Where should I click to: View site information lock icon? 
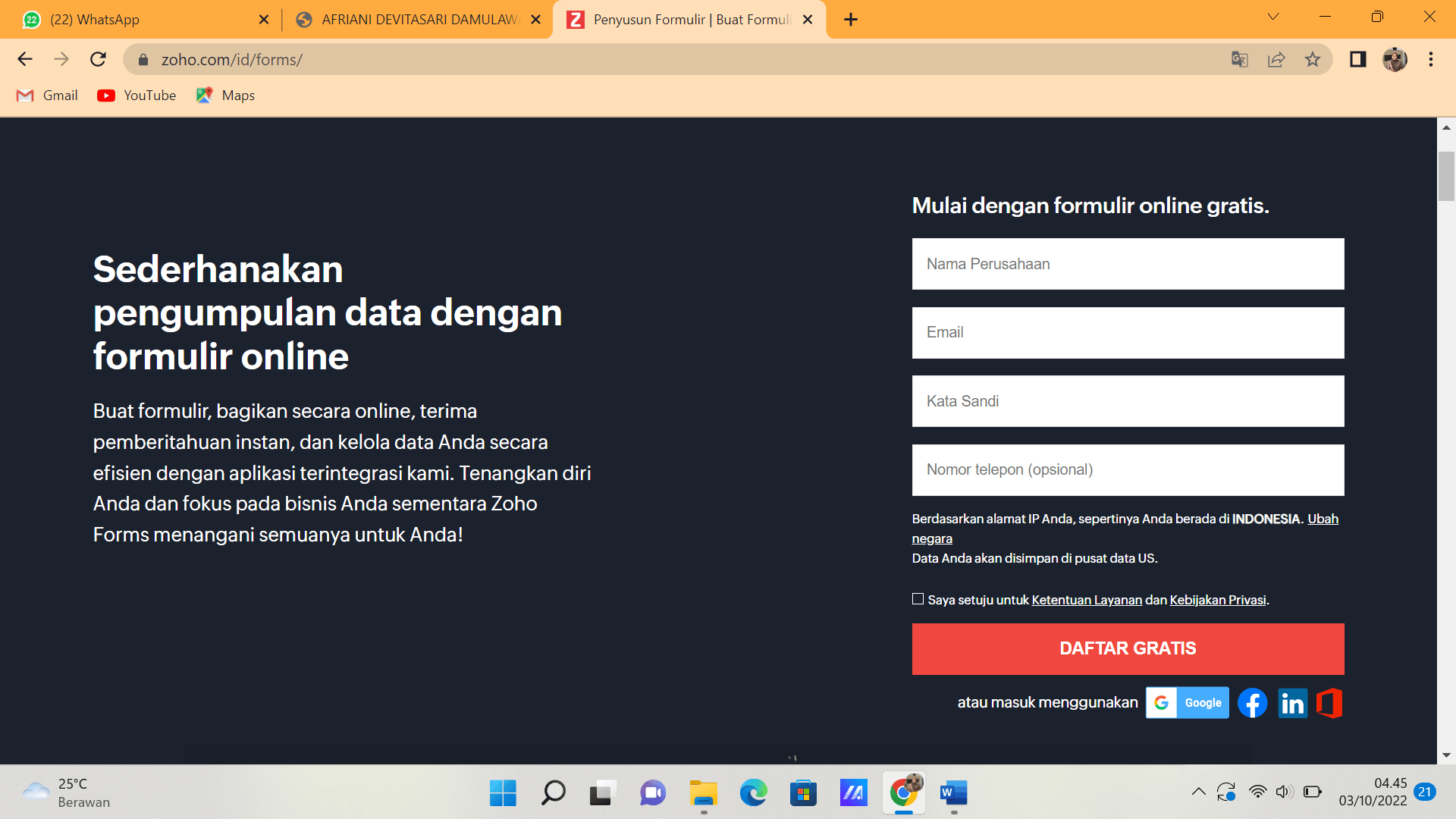click(143, 59)
